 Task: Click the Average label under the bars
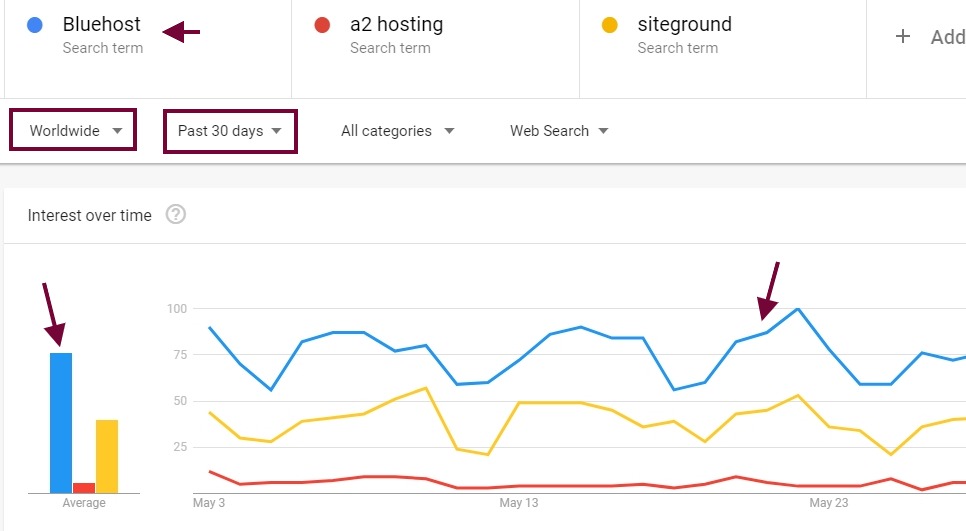pyautogui.click(x=84, y=503)
